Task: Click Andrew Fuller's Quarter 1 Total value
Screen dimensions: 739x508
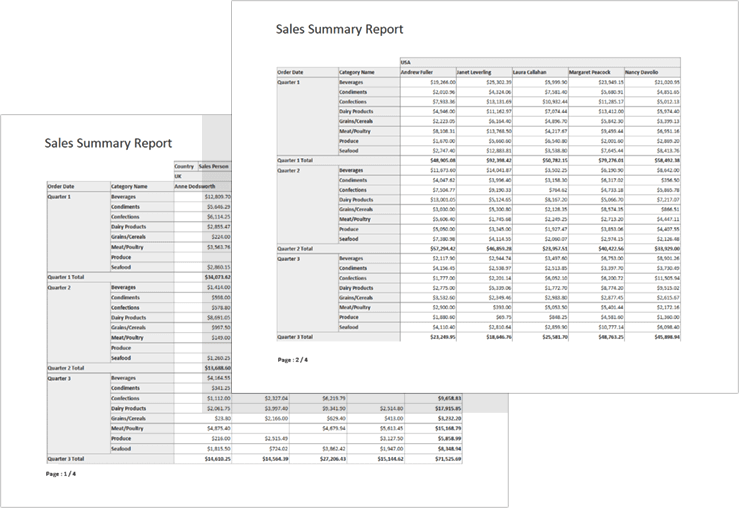Action: click(443, 160)
